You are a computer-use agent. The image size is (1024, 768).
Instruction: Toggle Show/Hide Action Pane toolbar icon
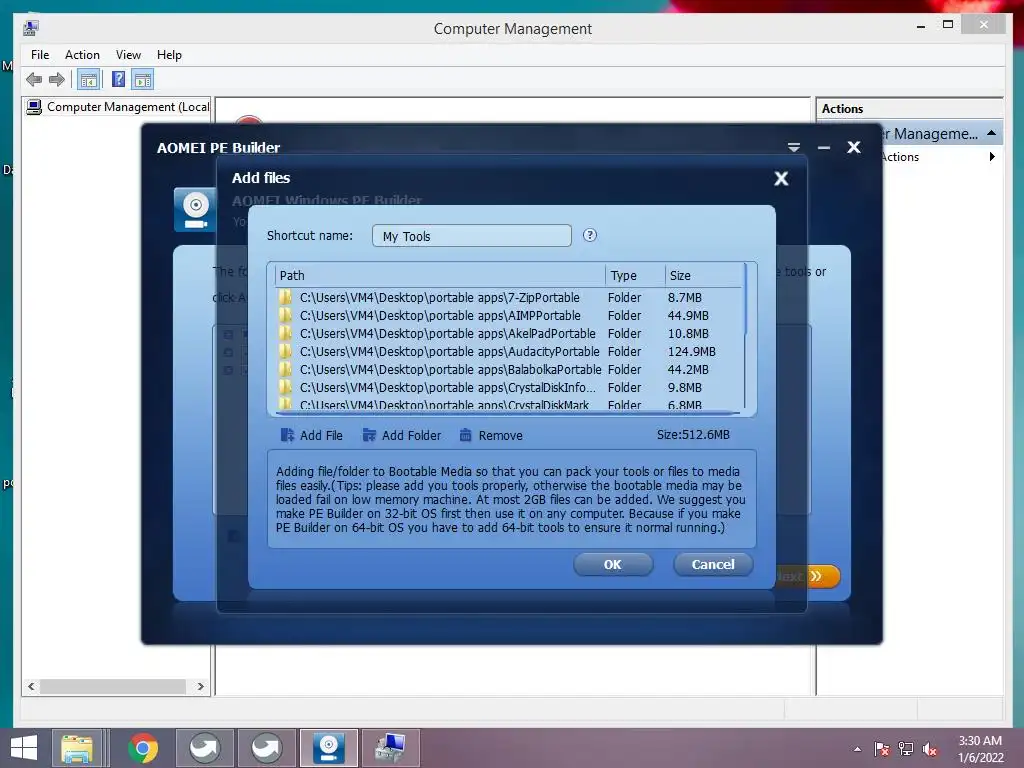(142, 80)
